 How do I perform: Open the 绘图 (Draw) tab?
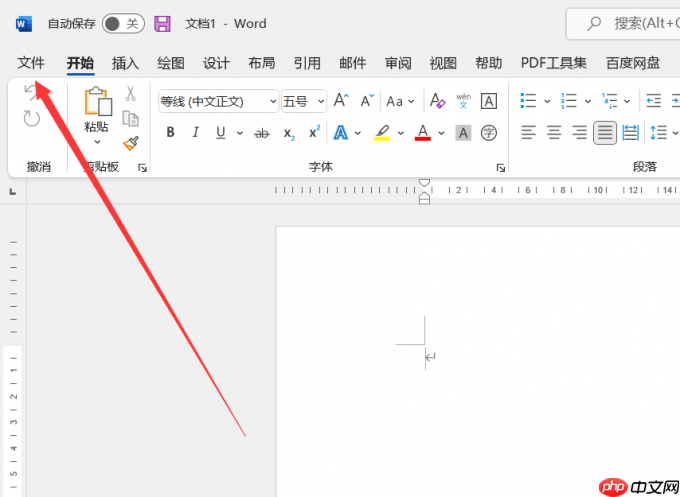171,63
